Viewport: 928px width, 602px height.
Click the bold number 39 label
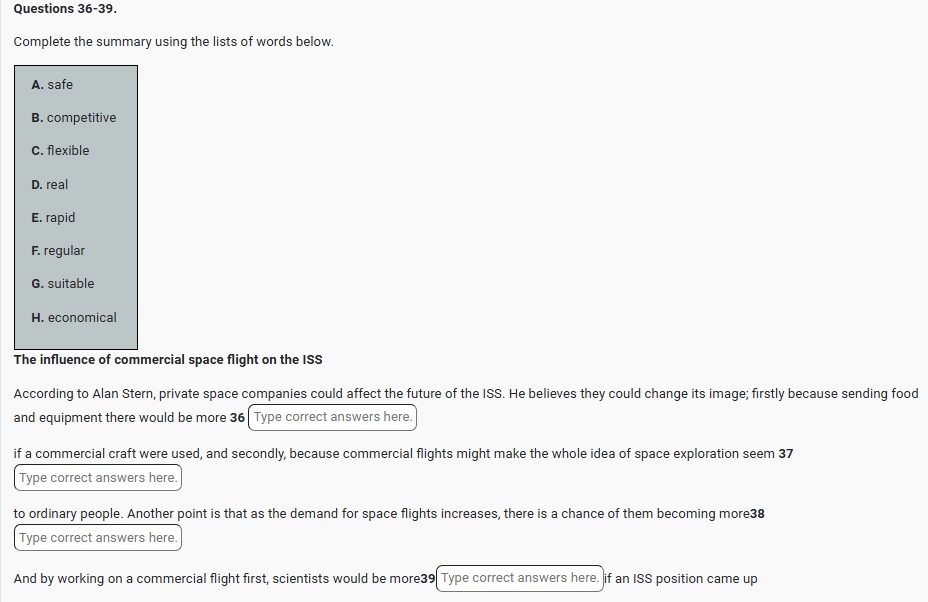428,579
